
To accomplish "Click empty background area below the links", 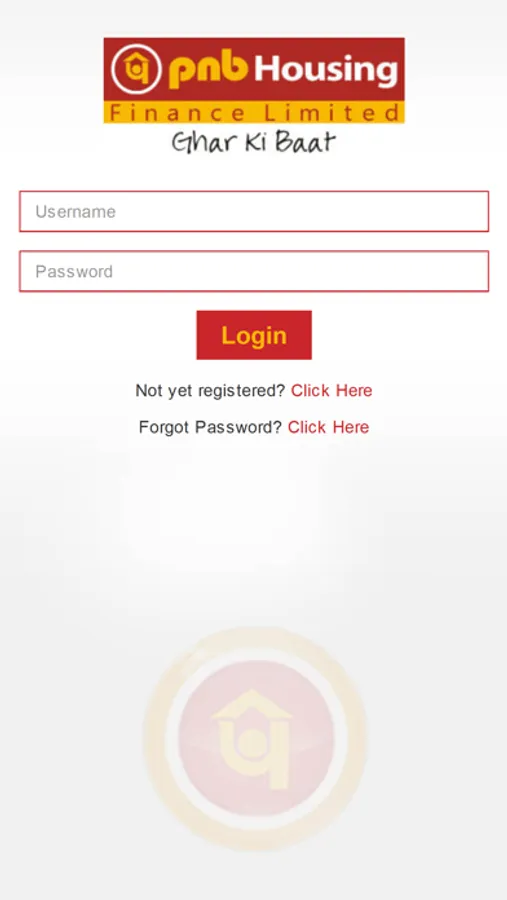I will [254, 528].
